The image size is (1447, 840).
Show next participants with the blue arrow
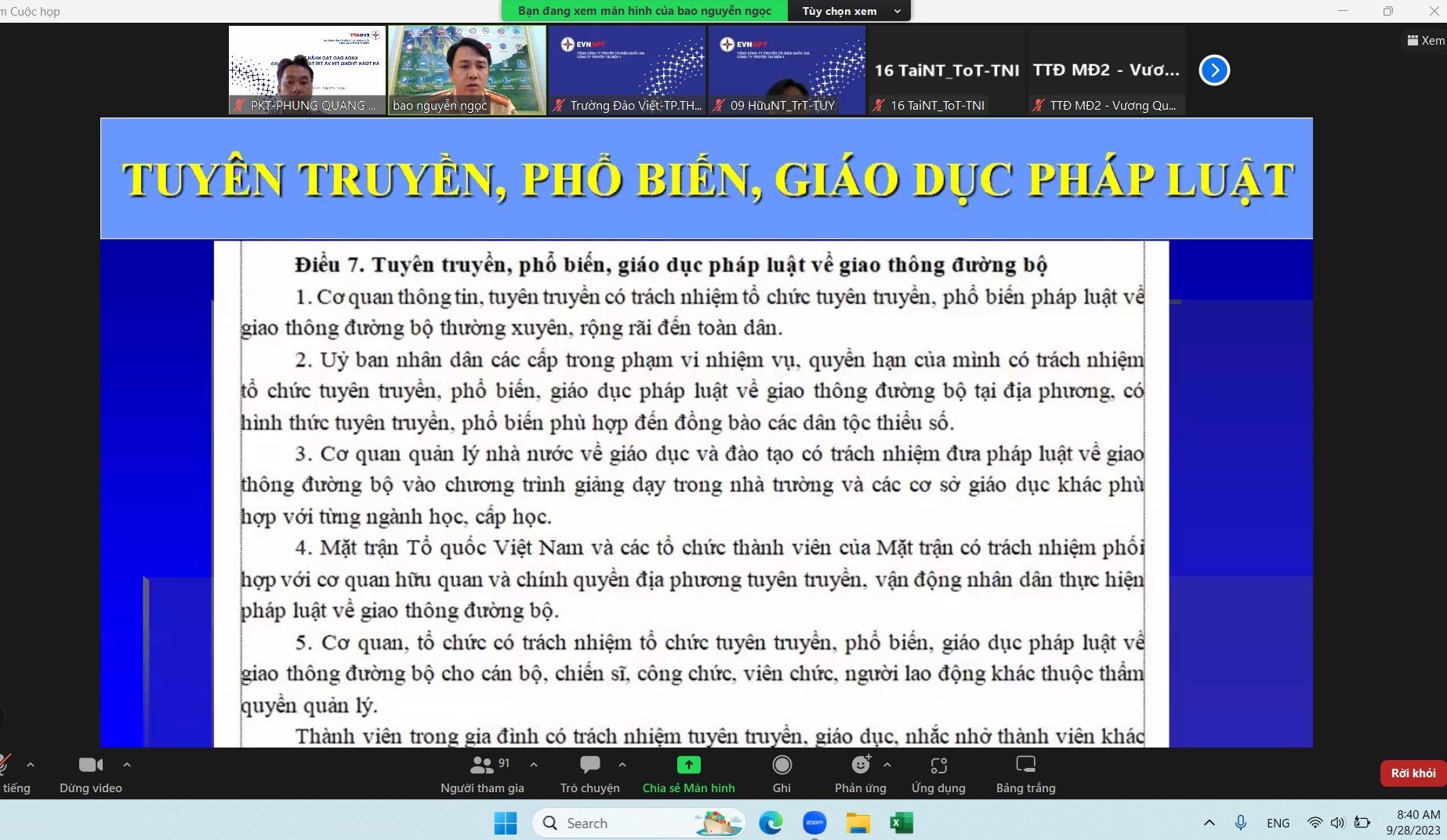1214,71
